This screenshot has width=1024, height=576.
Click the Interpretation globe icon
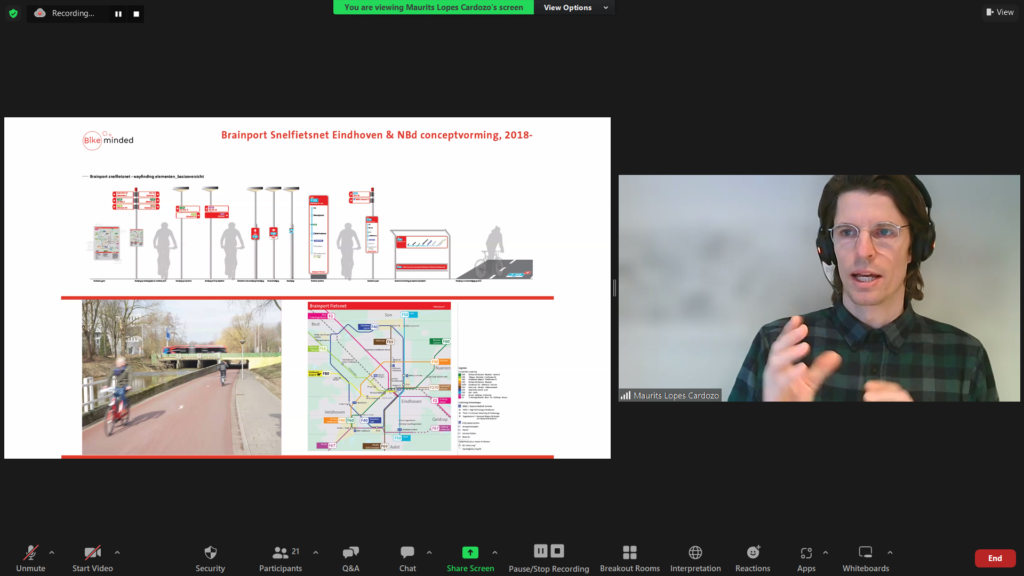click(x=695, y=553)
